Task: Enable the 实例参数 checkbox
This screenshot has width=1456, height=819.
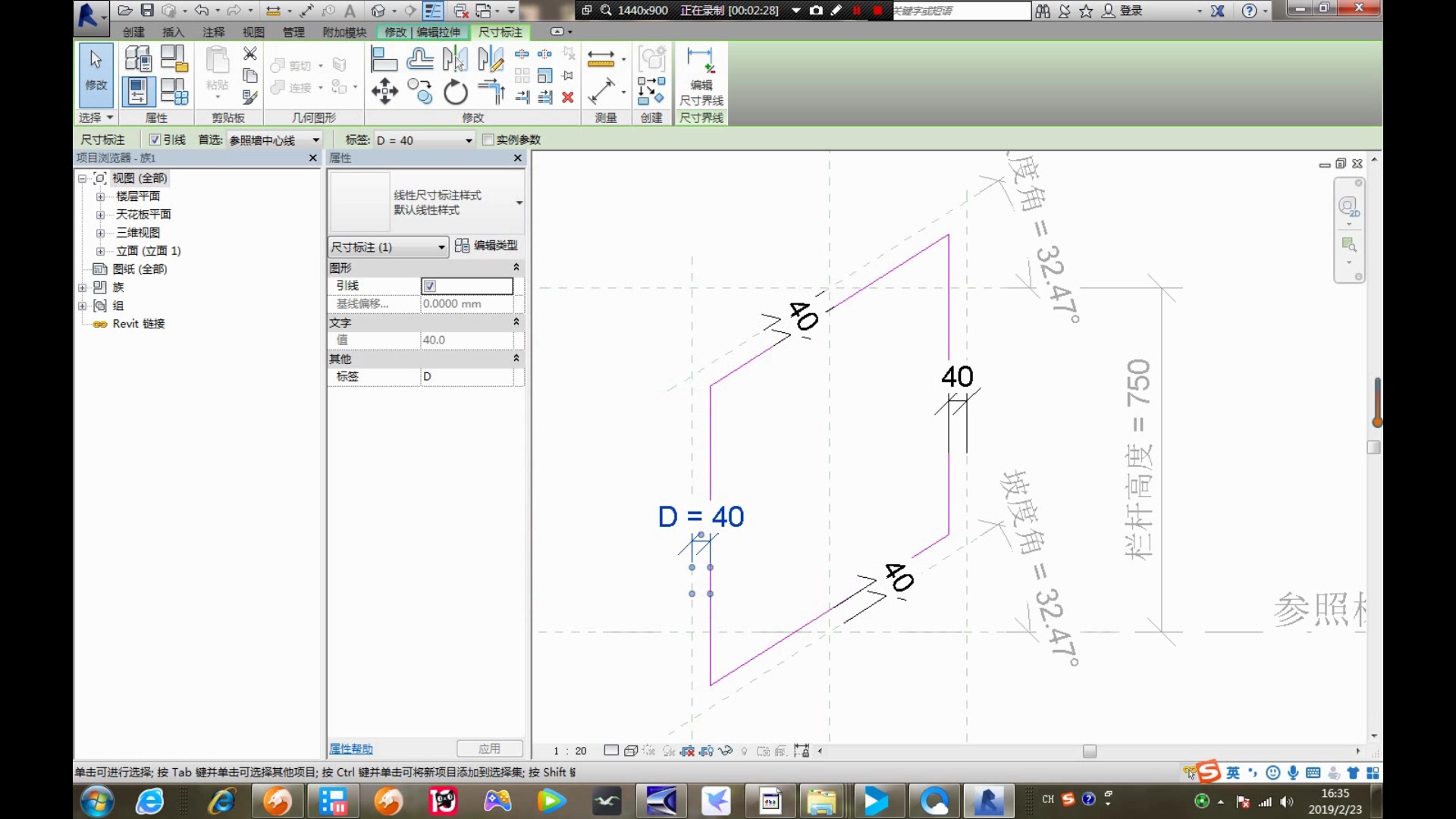Action: pyautogui.click(x=488, y=140)
